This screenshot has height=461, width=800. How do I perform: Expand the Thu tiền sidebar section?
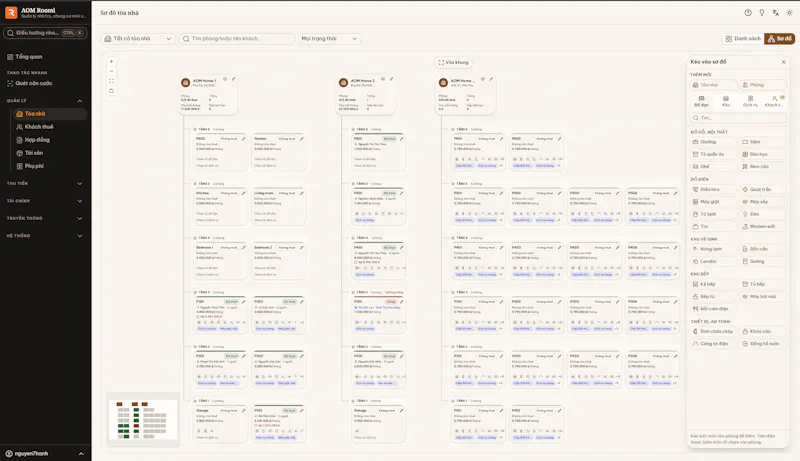coord(45,184)
